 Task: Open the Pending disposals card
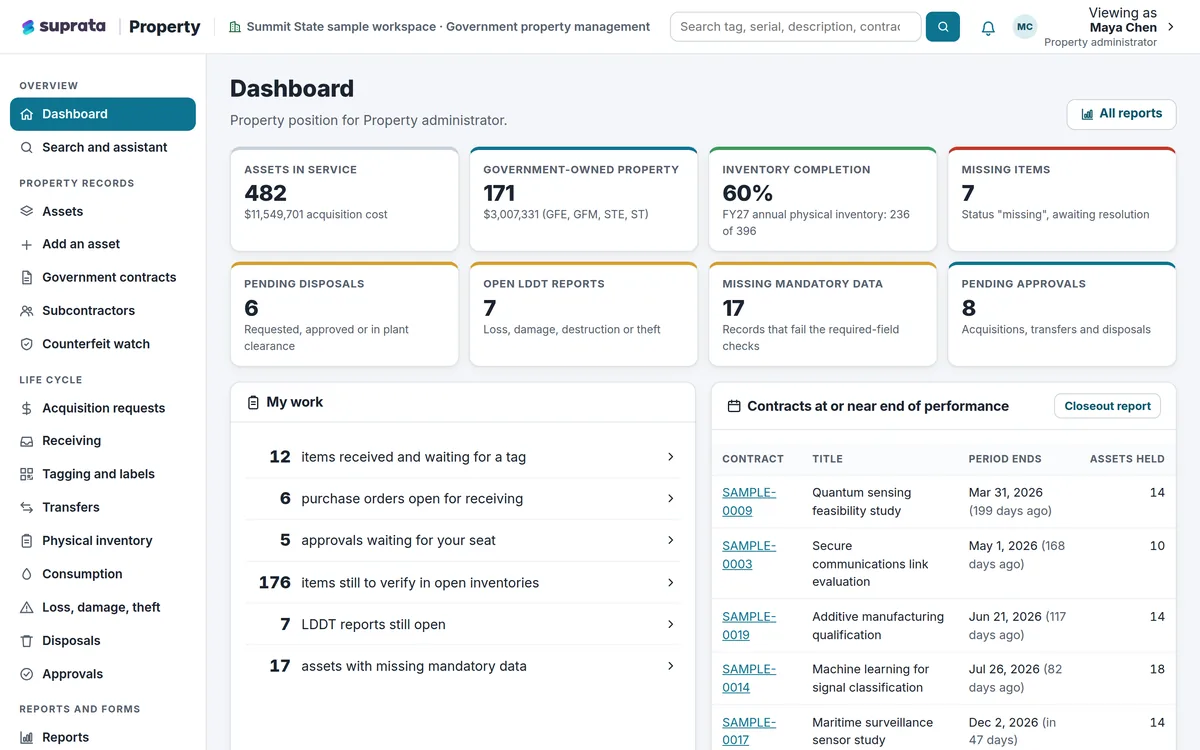(345, 314)
